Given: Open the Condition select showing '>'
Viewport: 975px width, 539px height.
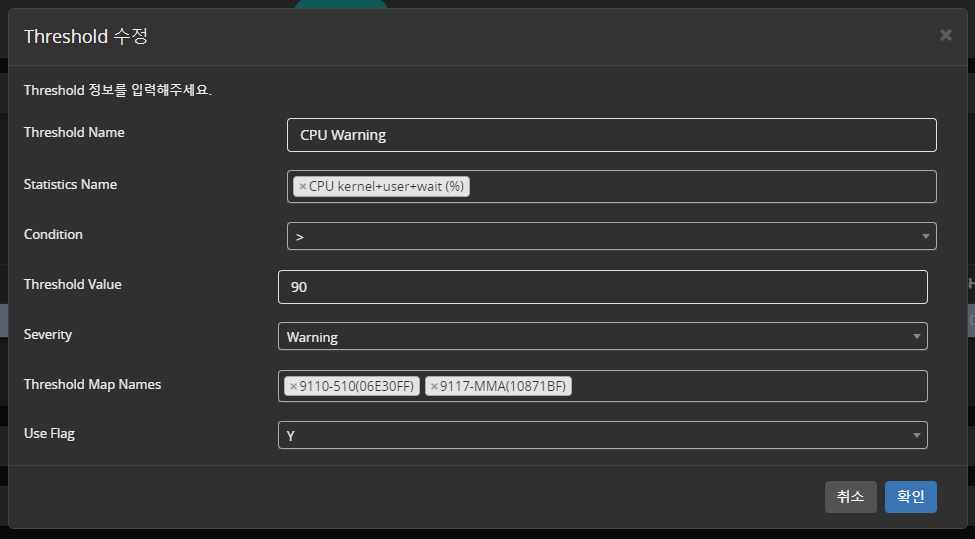Looking at the screenshot, I should coord(600,236).
